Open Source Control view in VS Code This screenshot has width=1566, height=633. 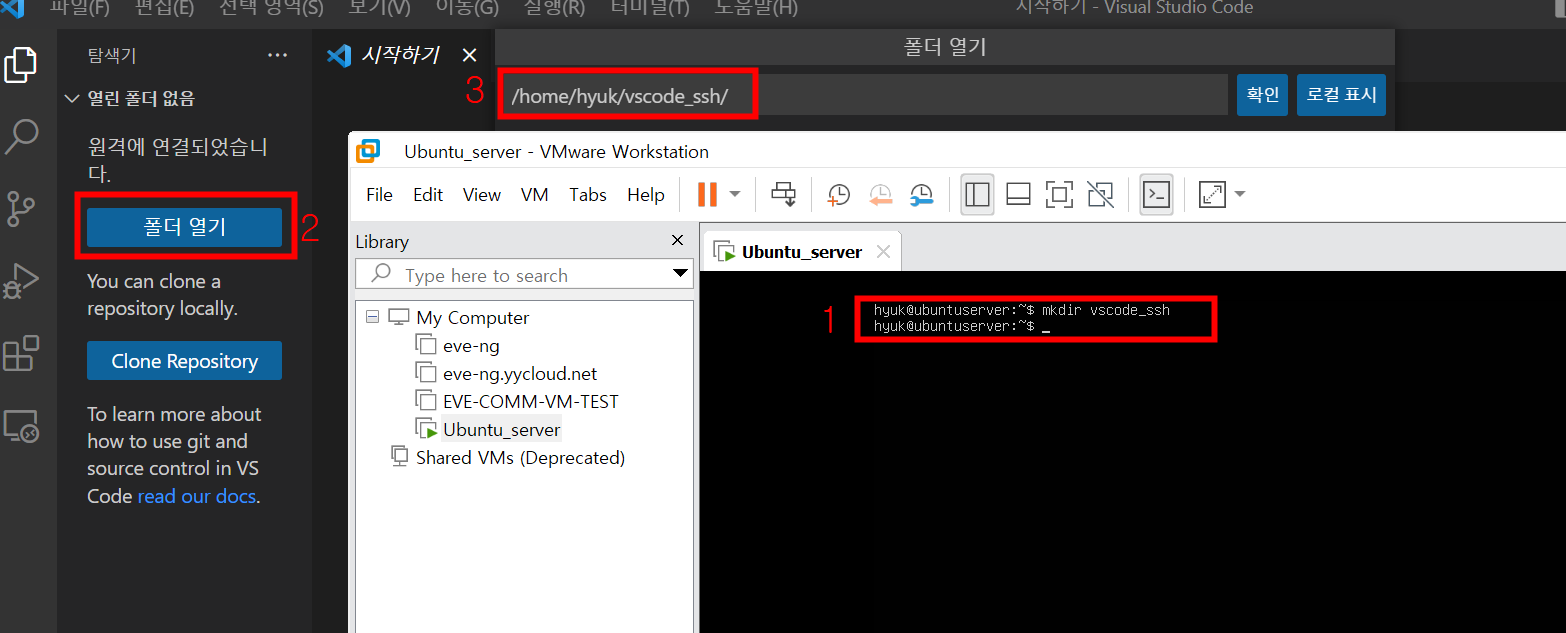[22, 208]
